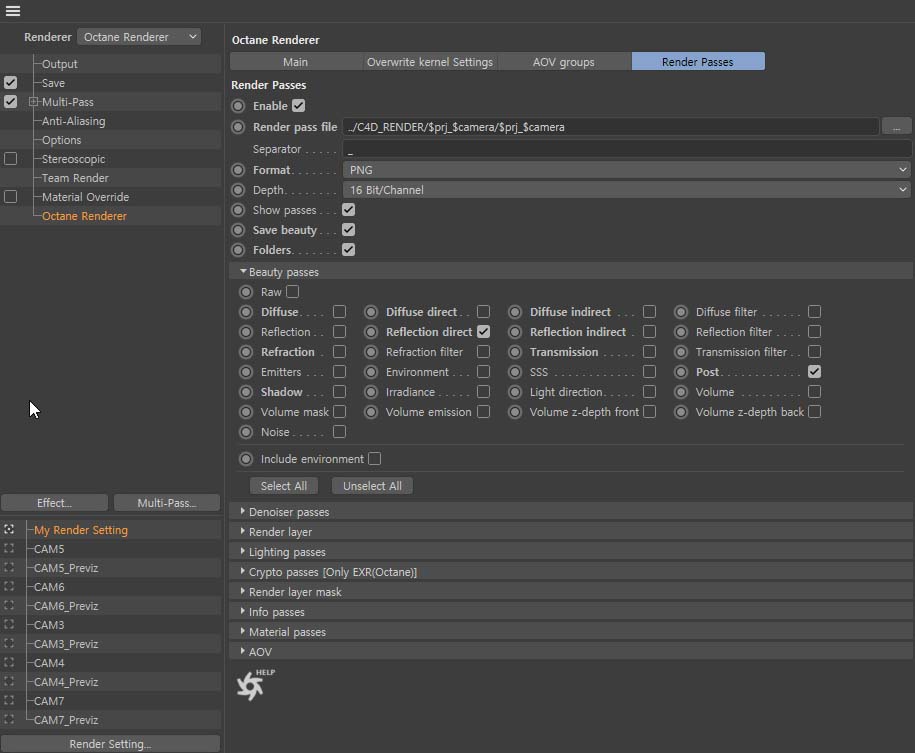This screenshot has height=753, width=915.
Task: Click the animation dot next to Show passes
Action: tap(238, 210)
